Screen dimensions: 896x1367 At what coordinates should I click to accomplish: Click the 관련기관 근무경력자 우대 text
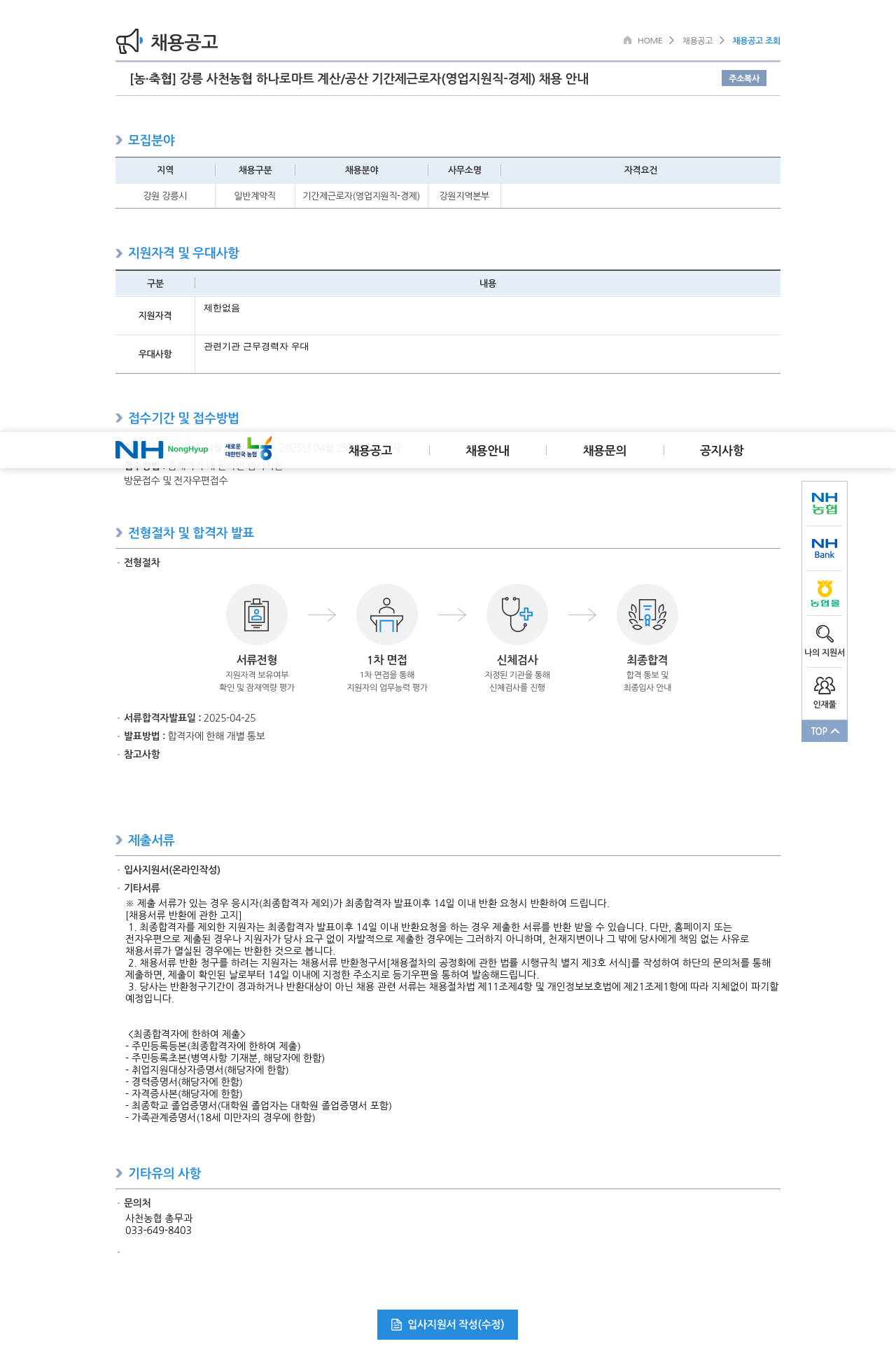256,346
